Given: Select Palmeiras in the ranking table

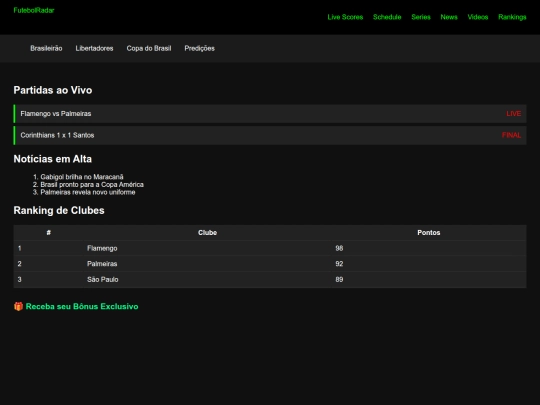Looking at the screenshot, I should point(102,264).
